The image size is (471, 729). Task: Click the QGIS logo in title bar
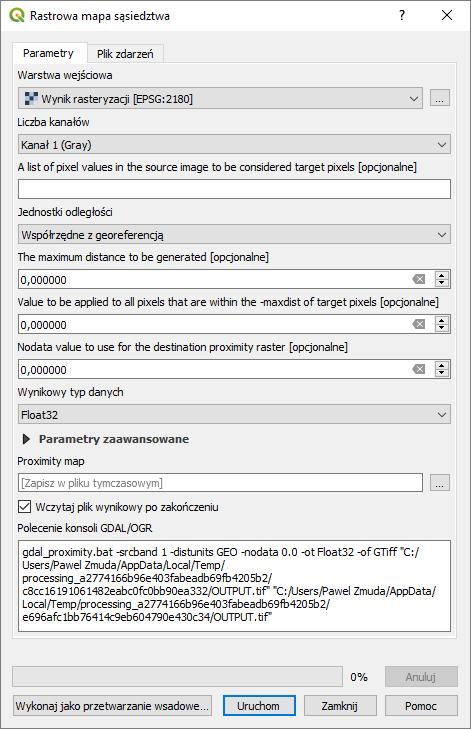pos(16,15)
